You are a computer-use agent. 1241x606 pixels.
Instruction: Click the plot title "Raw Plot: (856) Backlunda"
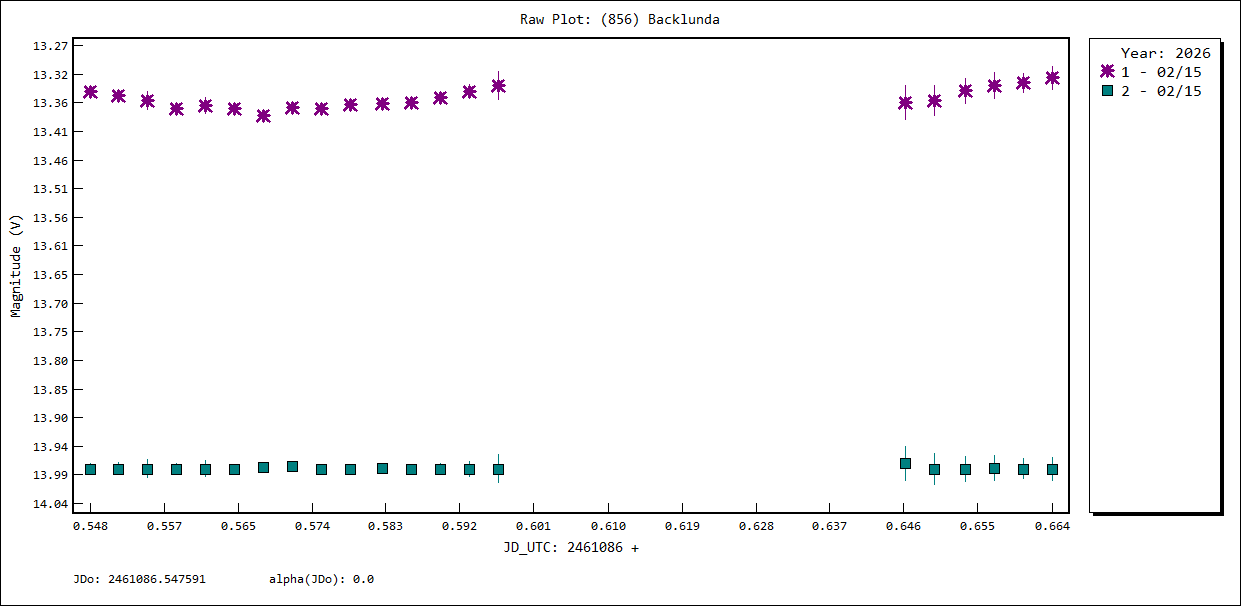pos(619,19)
